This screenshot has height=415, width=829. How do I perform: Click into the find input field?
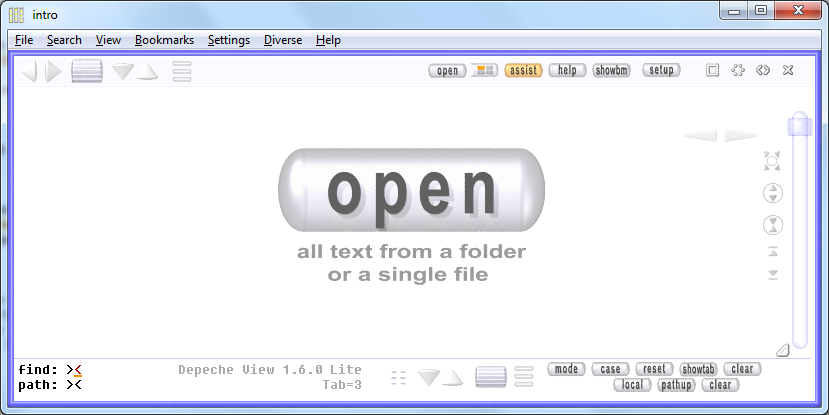[120, 370]
